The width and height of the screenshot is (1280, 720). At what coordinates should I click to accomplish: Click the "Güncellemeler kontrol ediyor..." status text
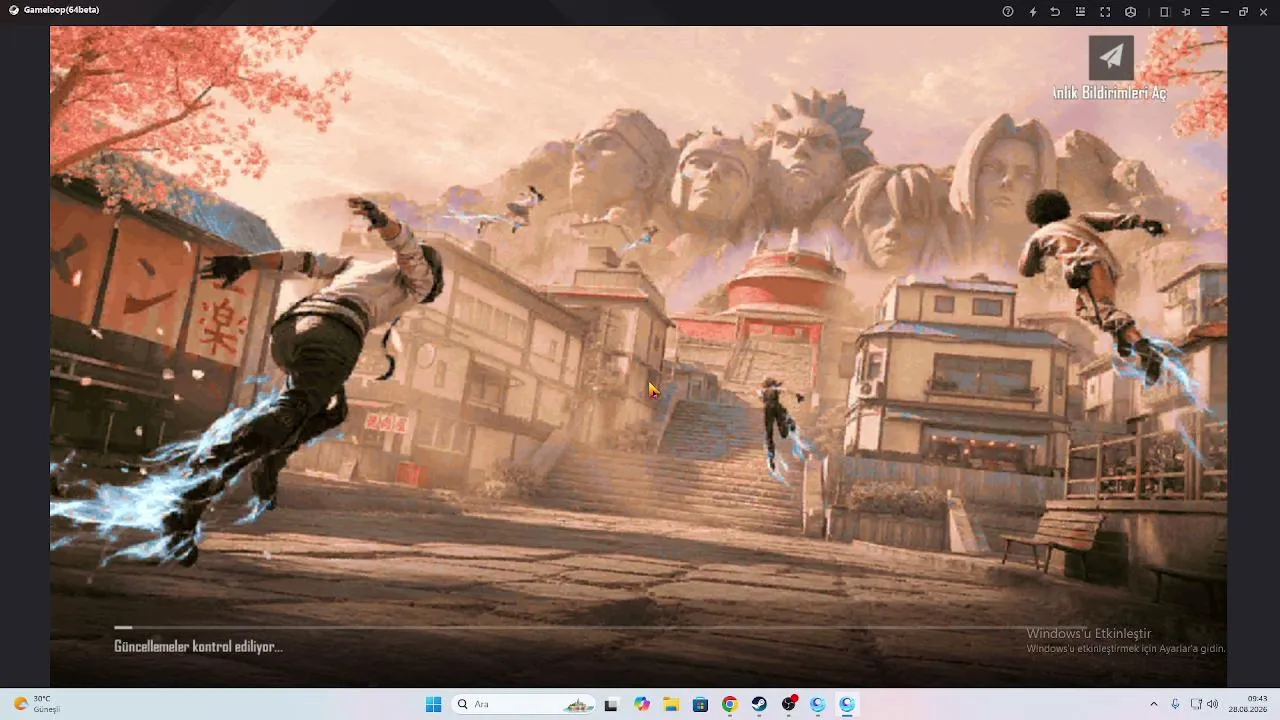[198, 647]
